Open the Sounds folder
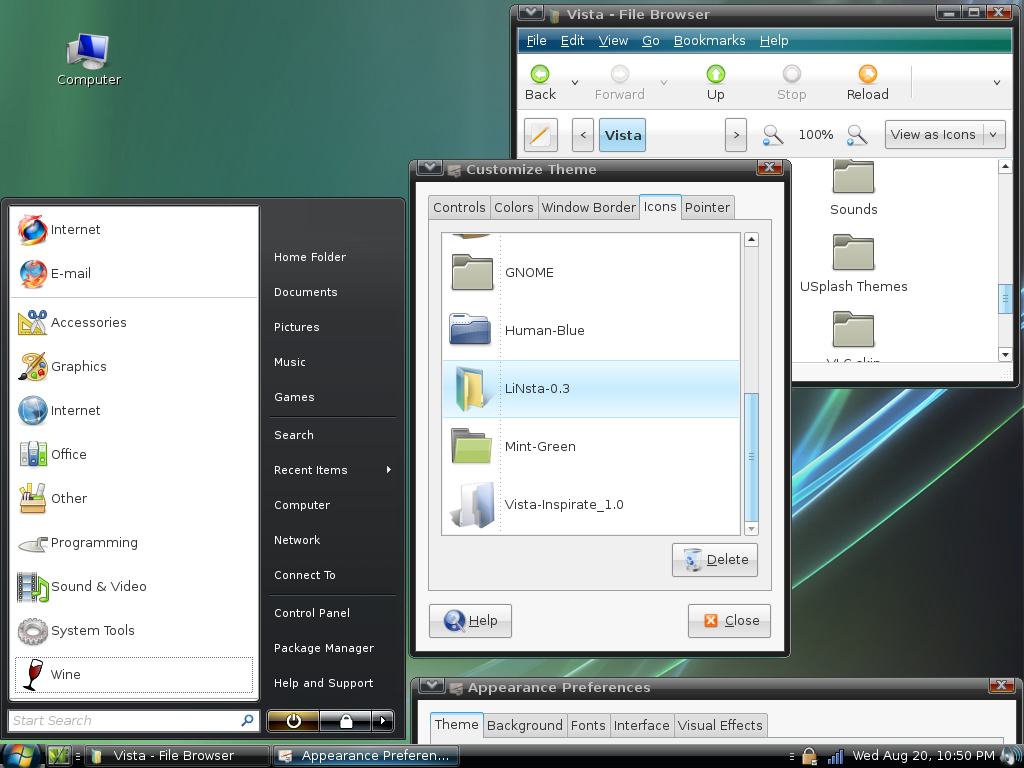Viewport: 1024px width, 768px height. point(854,188)
